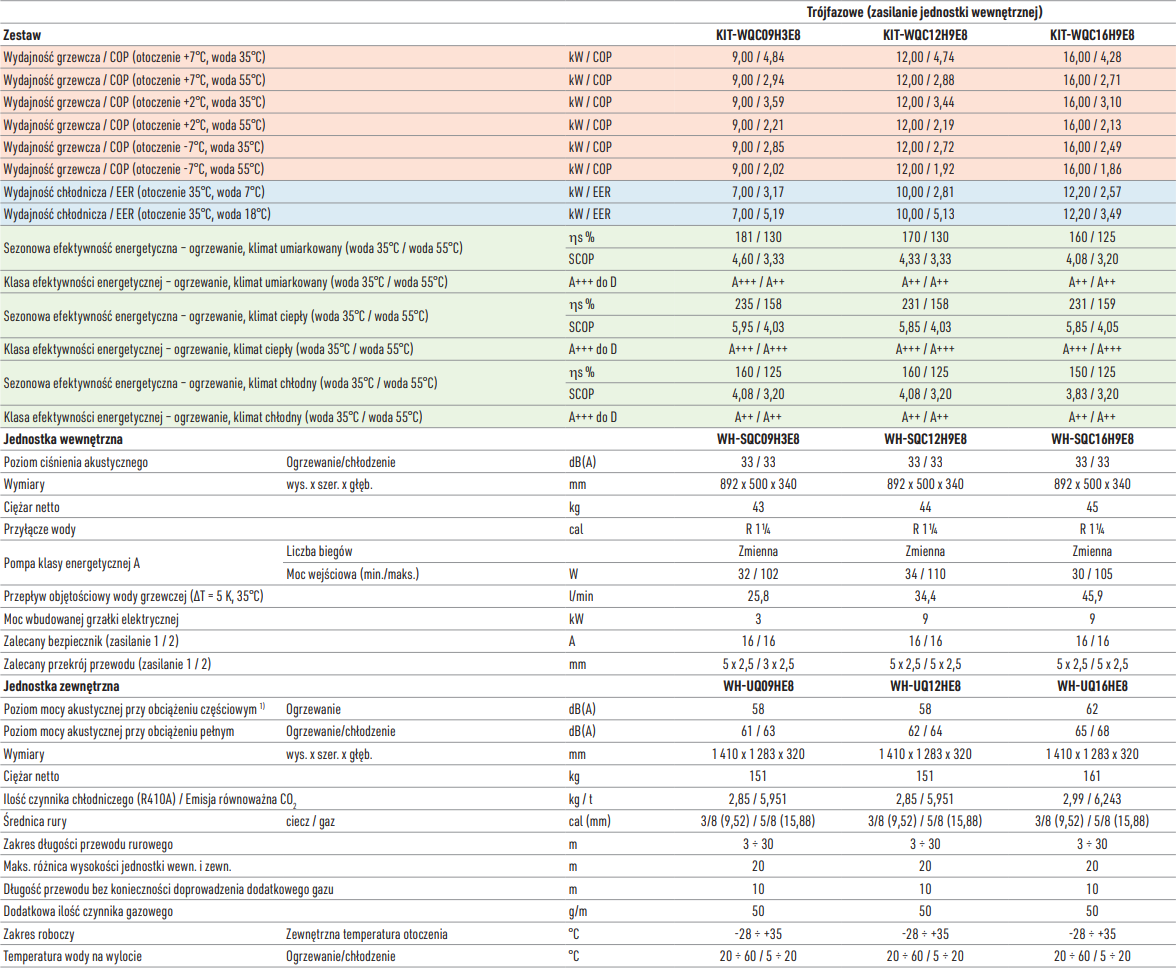
Task: Click the WH-UQ16HE8 model name
Action: click(x=1092, y=686)
